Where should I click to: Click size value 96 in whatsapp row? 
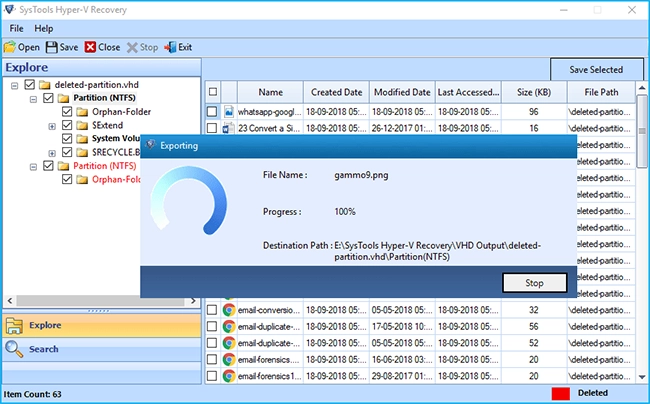click(534, 111)
